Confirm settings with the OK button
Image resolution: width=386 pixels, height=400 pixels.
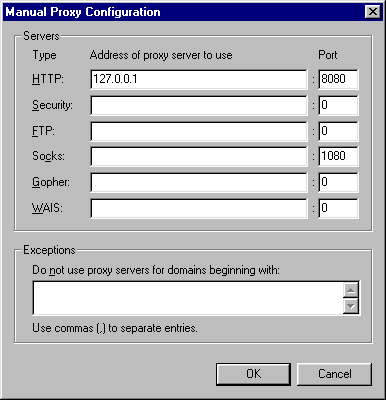pyautogui.click(x=253, y=374)
